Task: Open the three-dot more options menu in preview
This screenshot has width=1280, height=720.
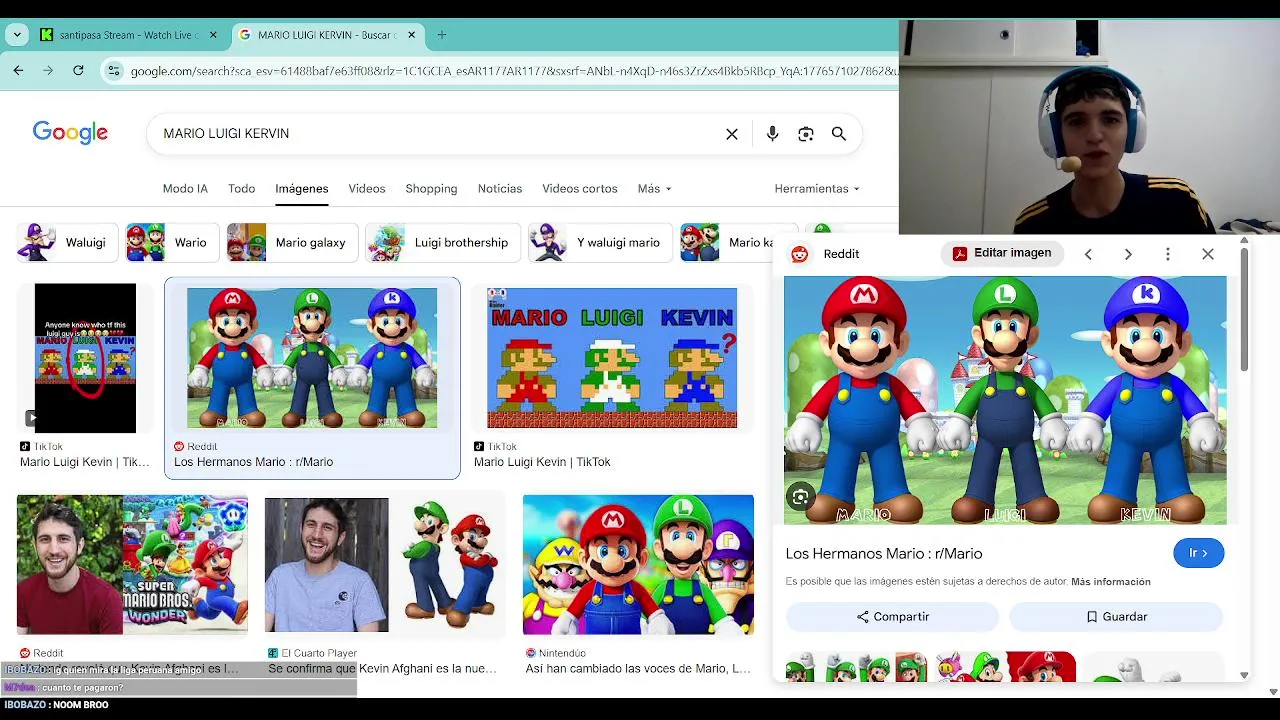Action: [1167, 254]
